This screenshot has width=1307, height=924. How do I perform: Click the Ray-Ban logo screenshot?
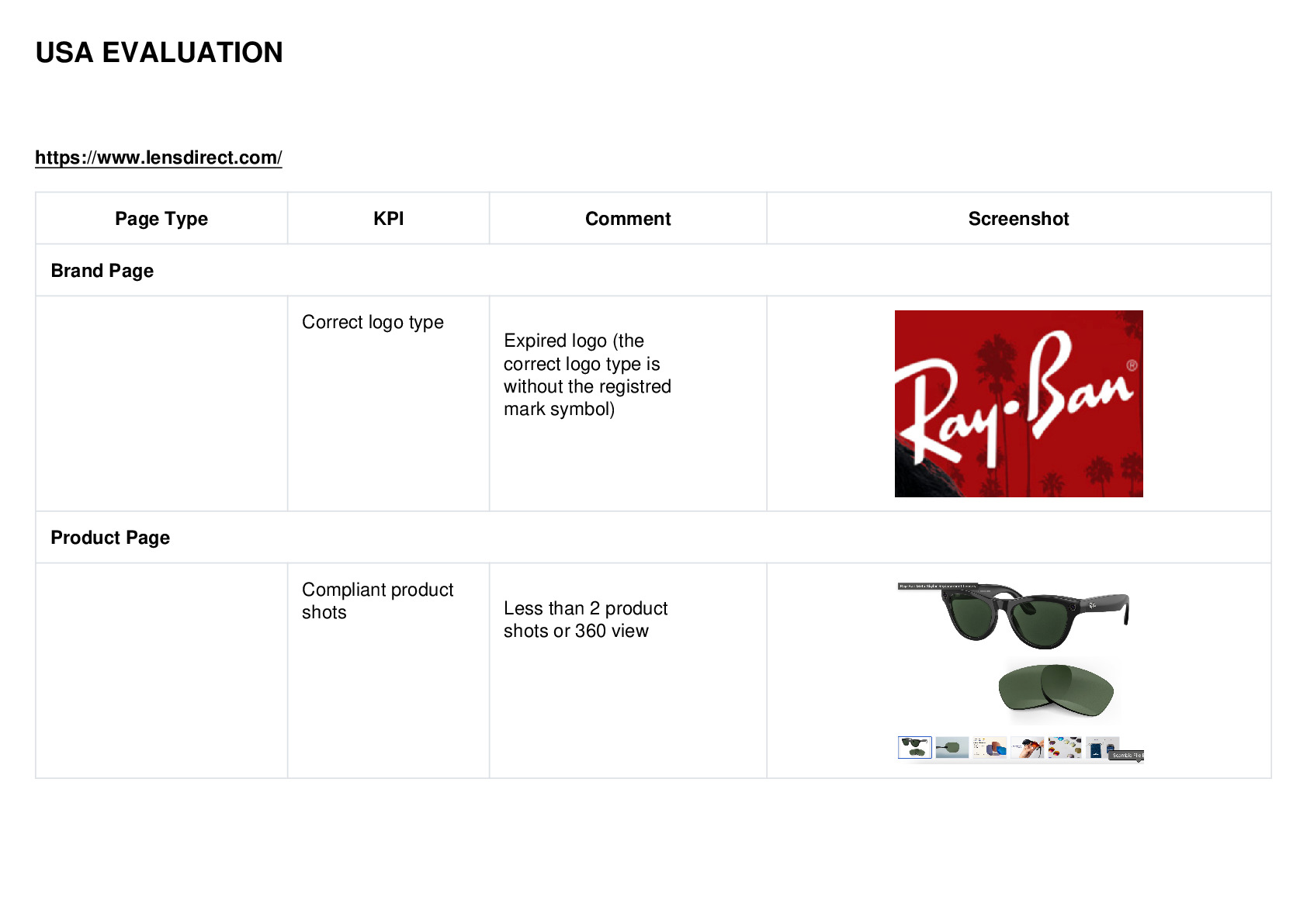tap(1018, 403)
